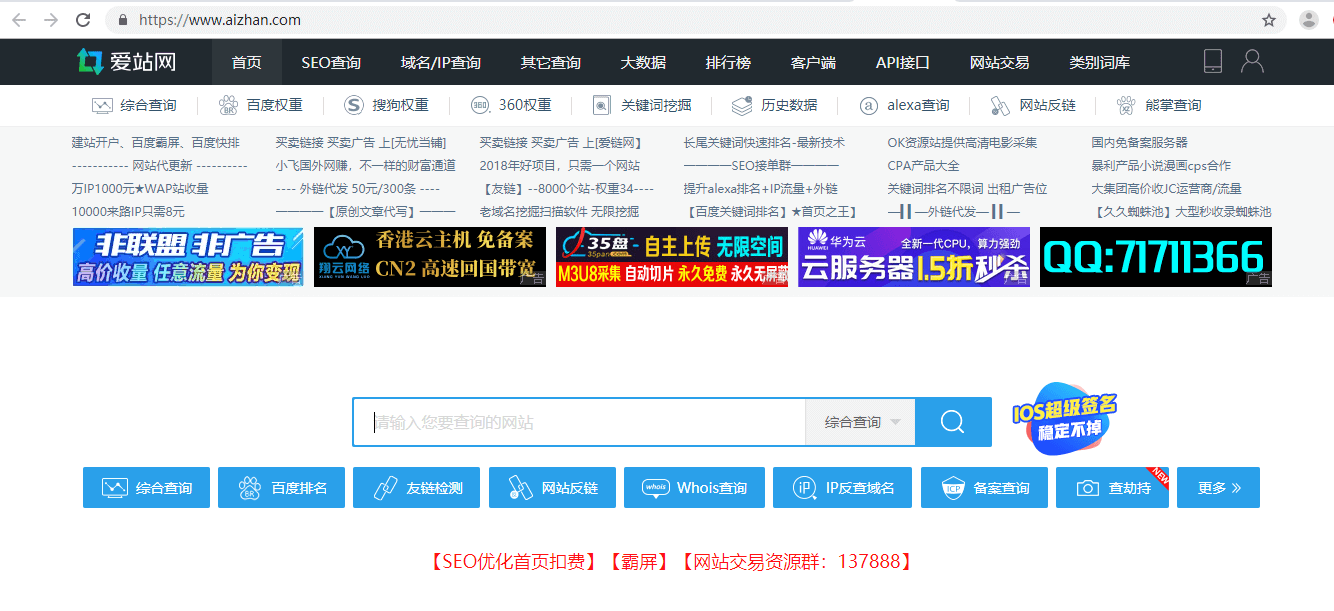Open the 暴利产品小说漫画cps合作 link
Image resolution: width=1334 pixels, height=611 pixels.
point(1161,166)
